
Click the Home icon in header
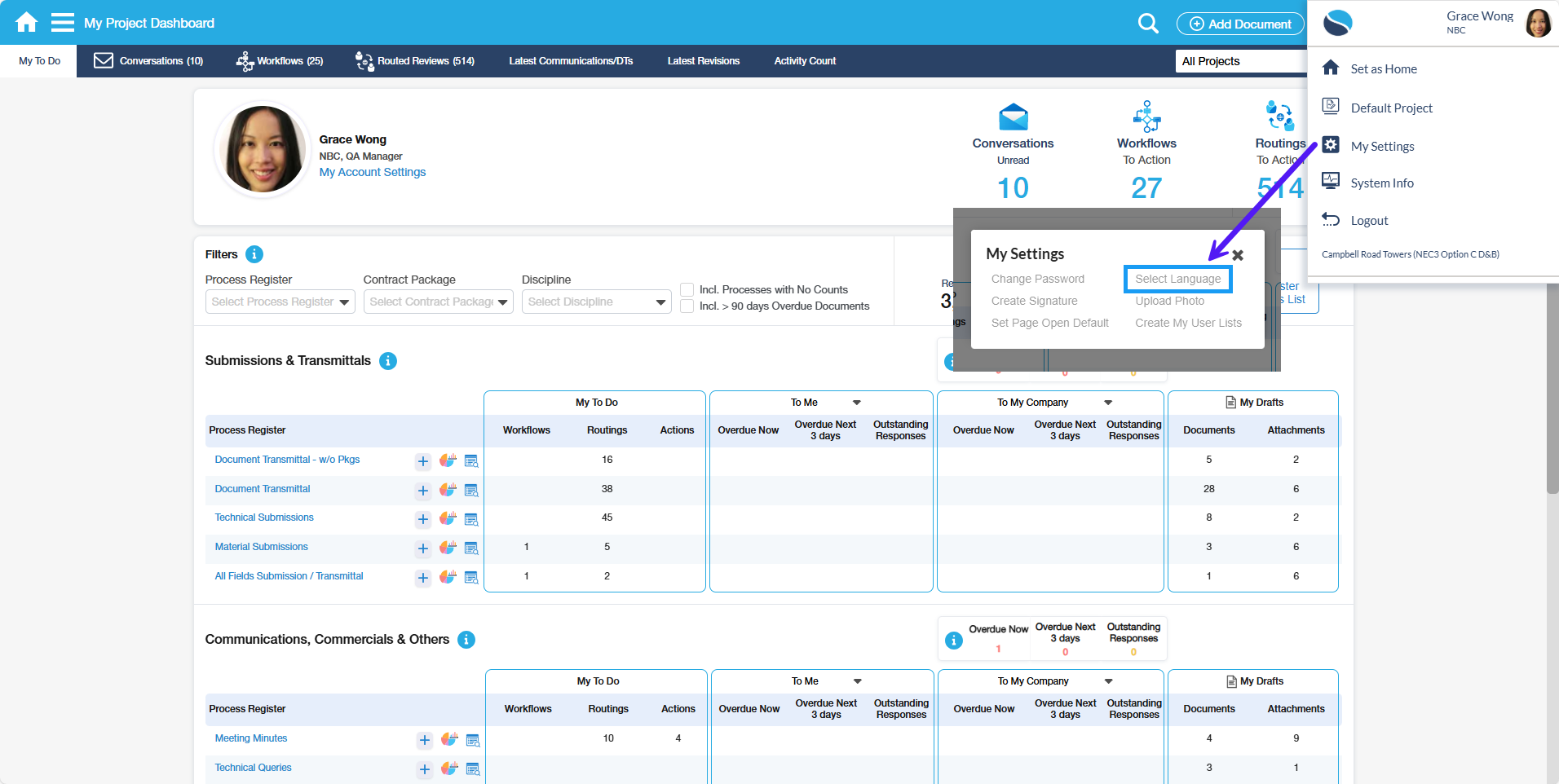pyautogui.click(x=26, y=22)
